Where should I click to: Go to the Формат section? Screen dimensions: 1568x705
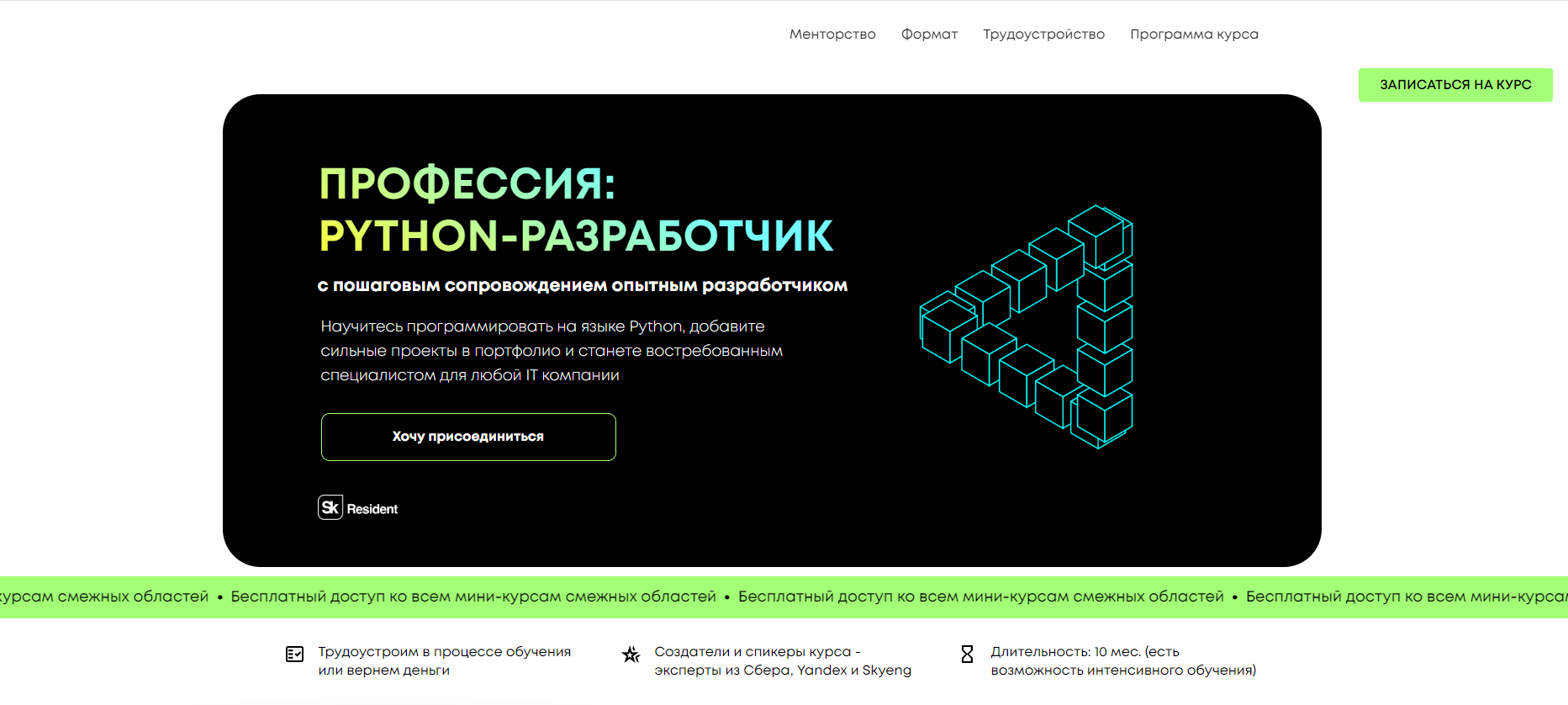pos(929,34)
